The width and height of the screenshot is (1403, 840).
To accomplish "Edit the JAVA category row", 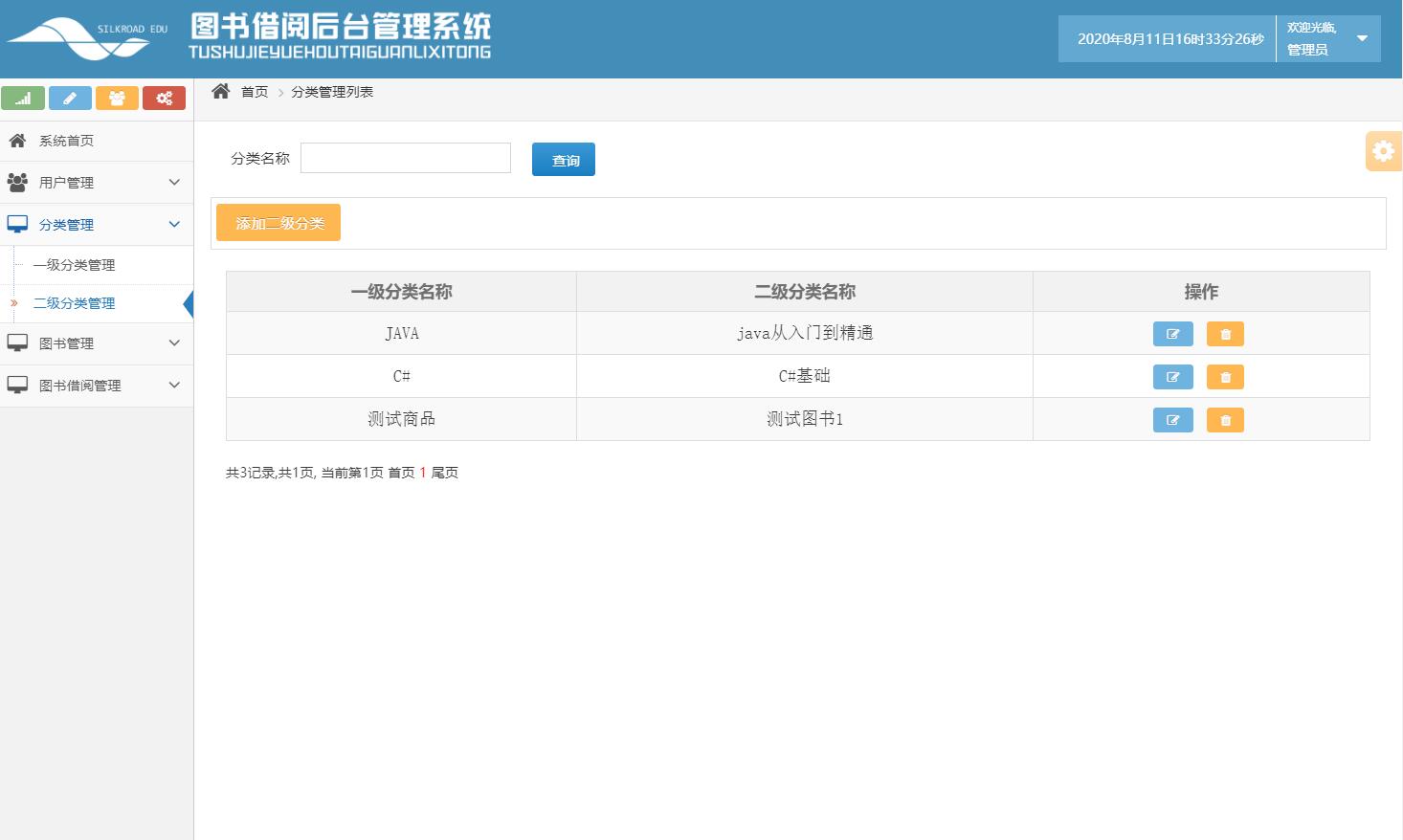I will 1172,334.
